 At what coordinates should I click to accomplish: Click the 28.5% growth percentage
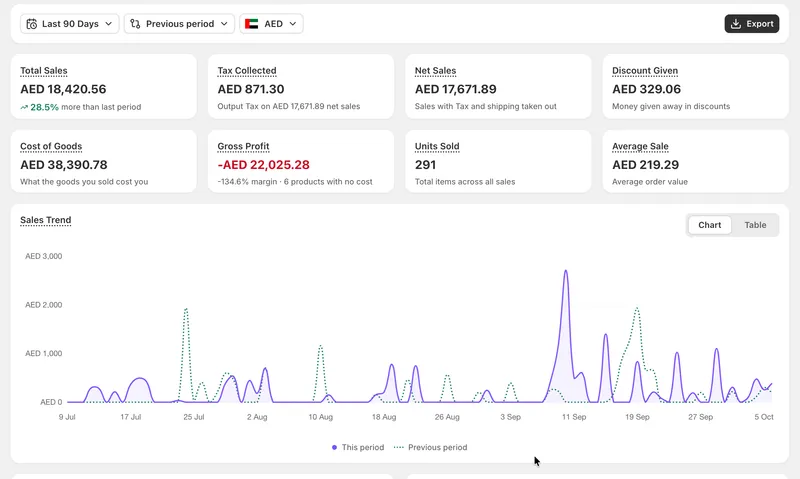coord(44,107)
